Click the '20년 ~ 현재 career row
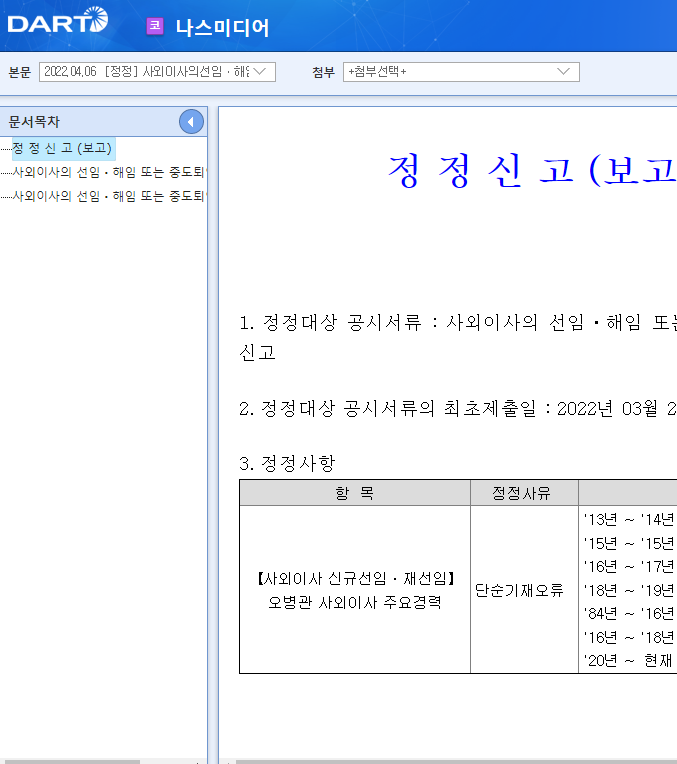 pos(629,661)
